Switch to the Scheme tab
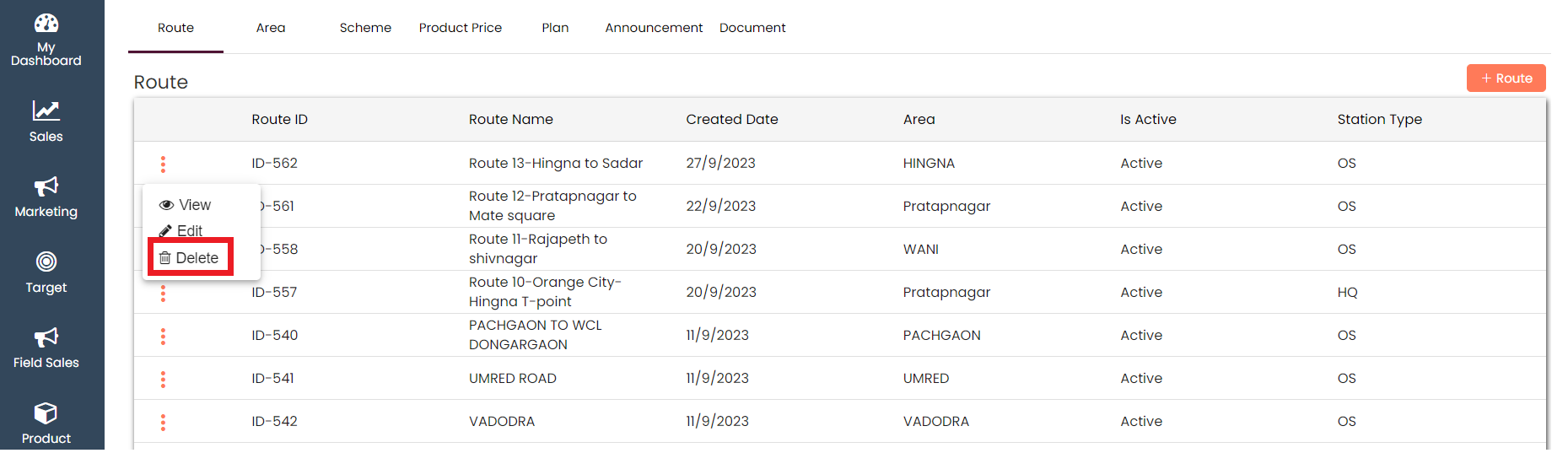The height and width of the screenshot is (453, 1568). coord(365,28)
